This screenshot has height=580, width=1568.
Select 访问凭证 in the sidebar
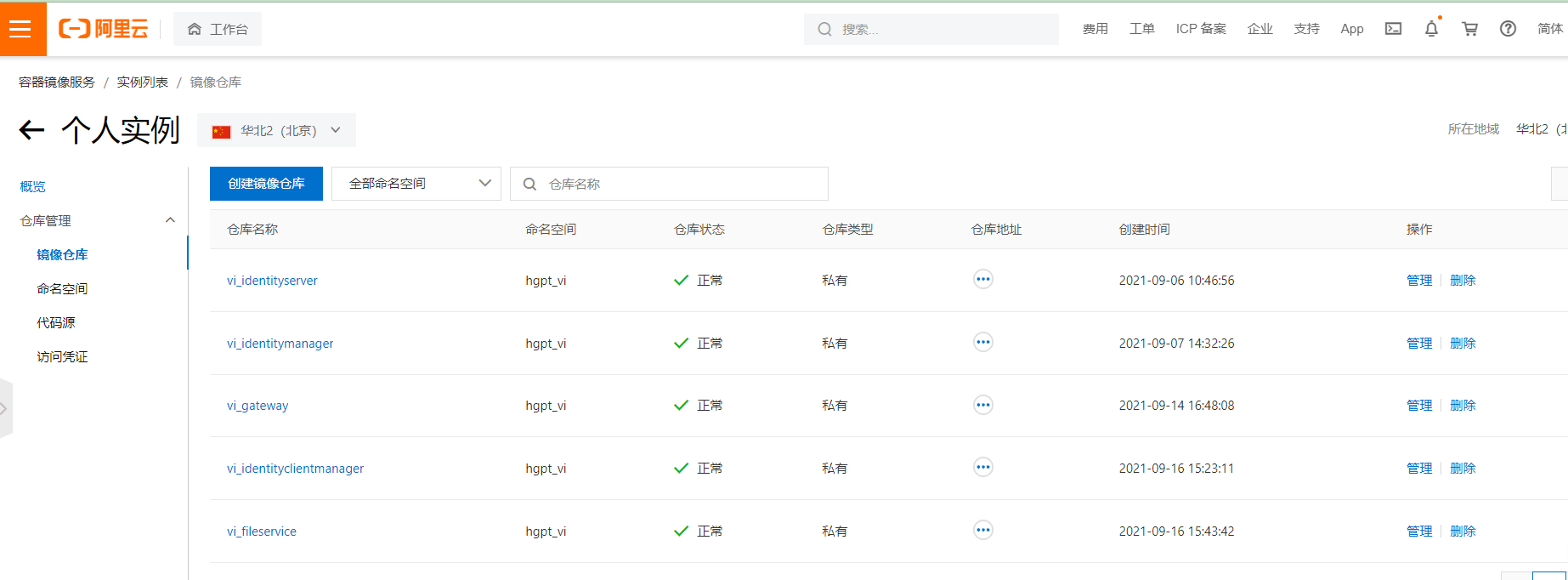click(x=62, y=356)
